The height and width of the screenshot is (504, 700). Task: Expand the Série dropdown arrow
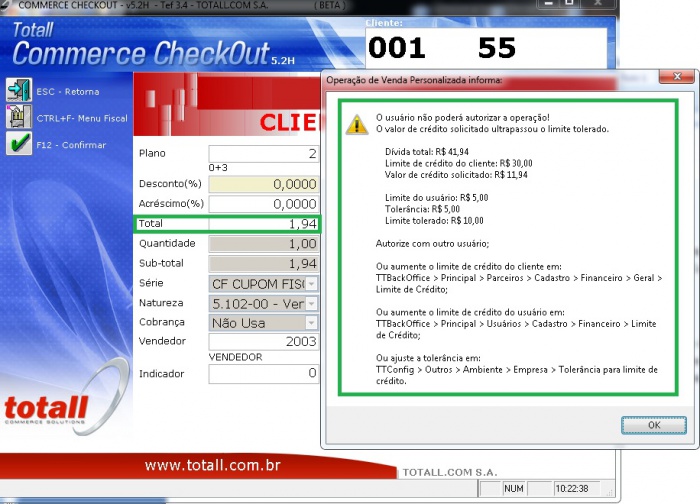point(312,283)
